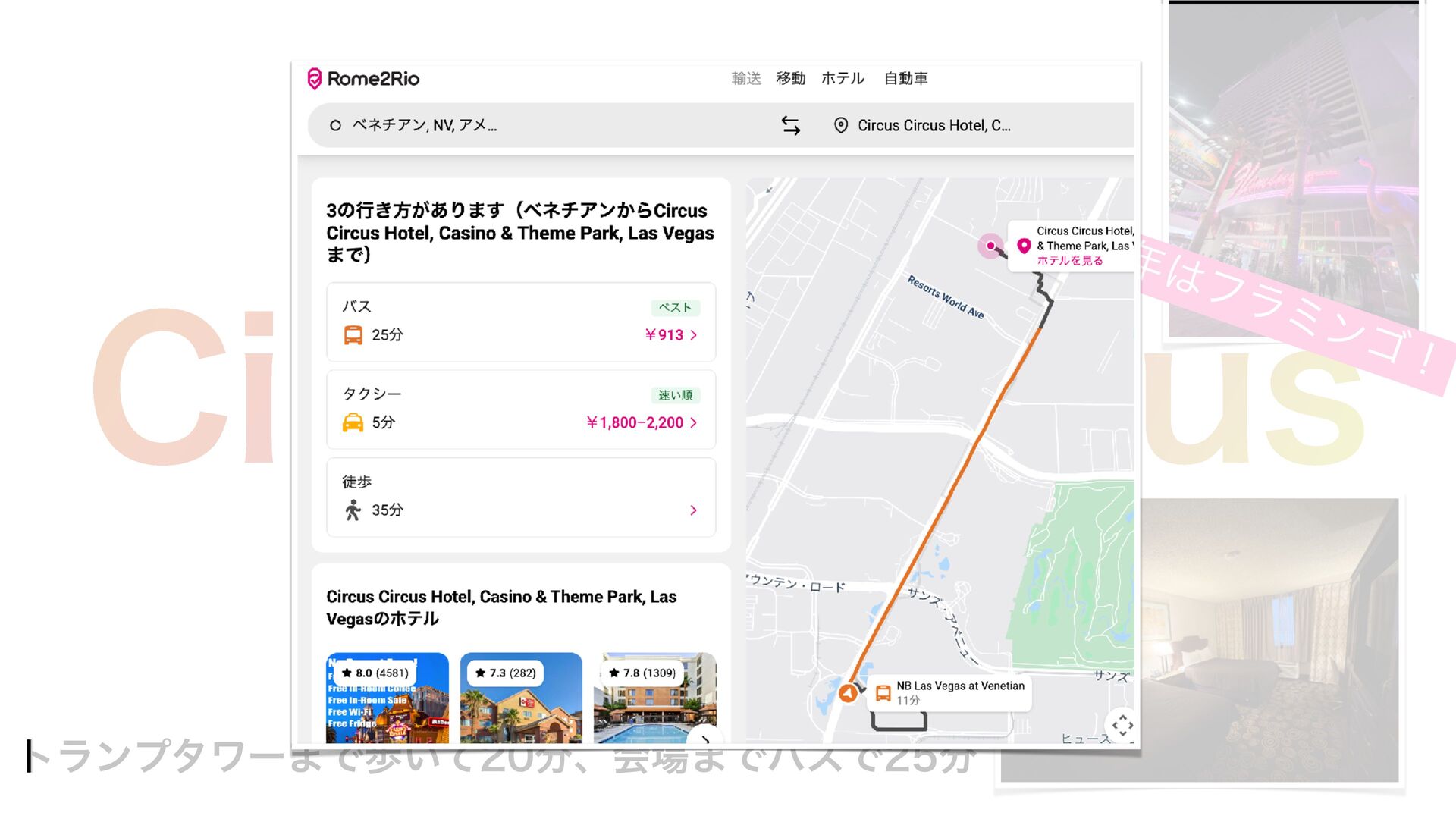Select hotel thumbnail rated 8.0 (4581)
The image size is (1456, 819).
[x=388, y=698]
